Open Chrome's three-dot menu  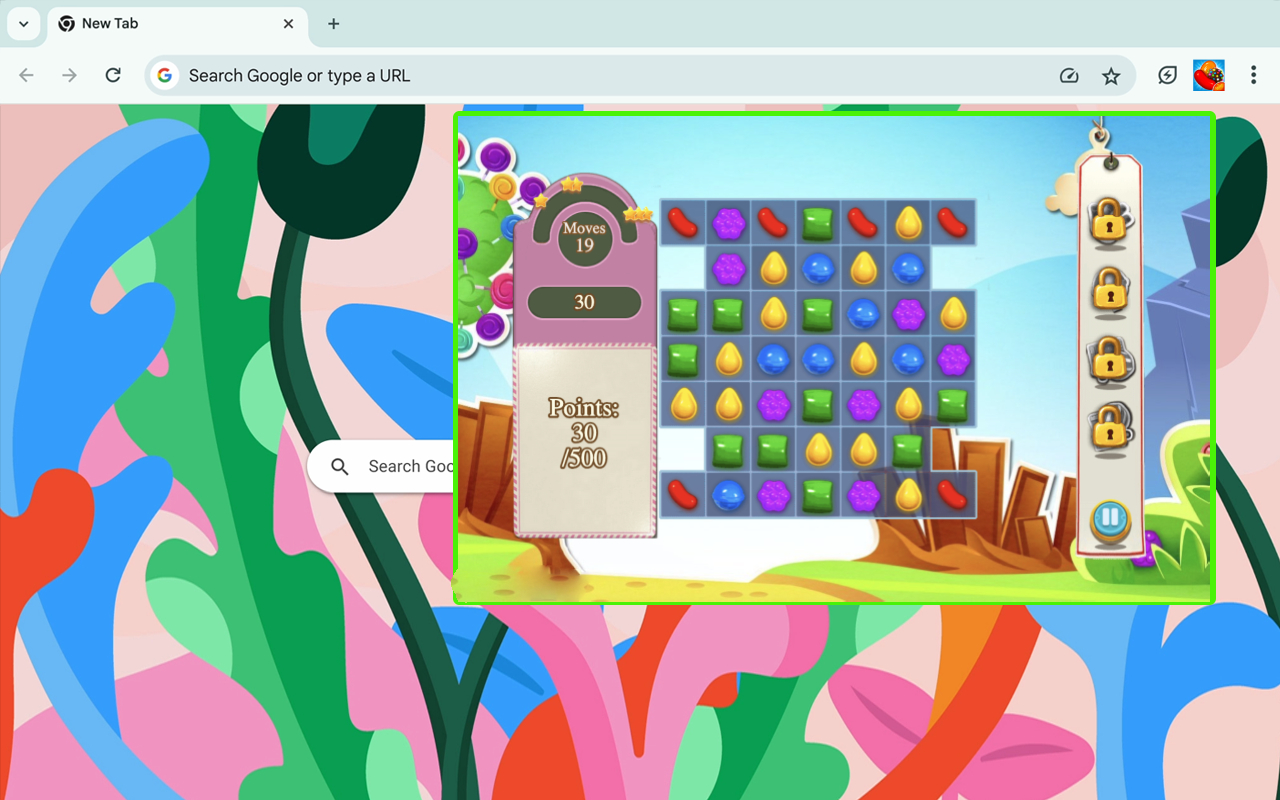pyautogui.click(x=1253, y=75)
